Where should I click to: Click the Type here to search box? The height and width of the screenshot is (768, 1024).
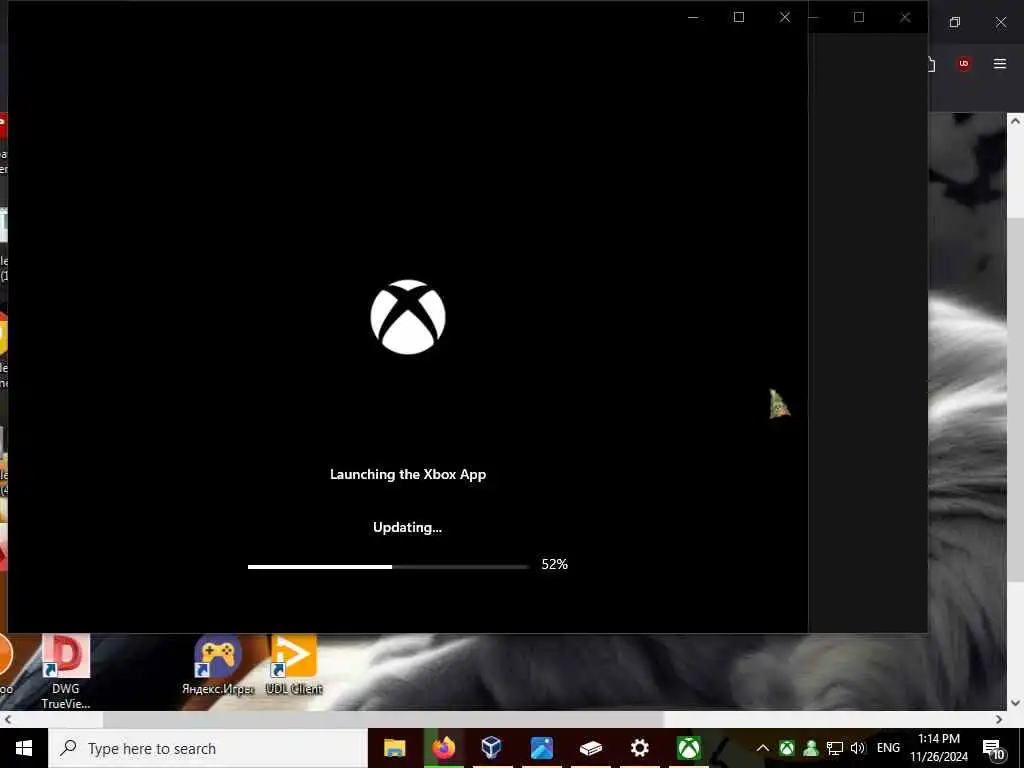208,748
